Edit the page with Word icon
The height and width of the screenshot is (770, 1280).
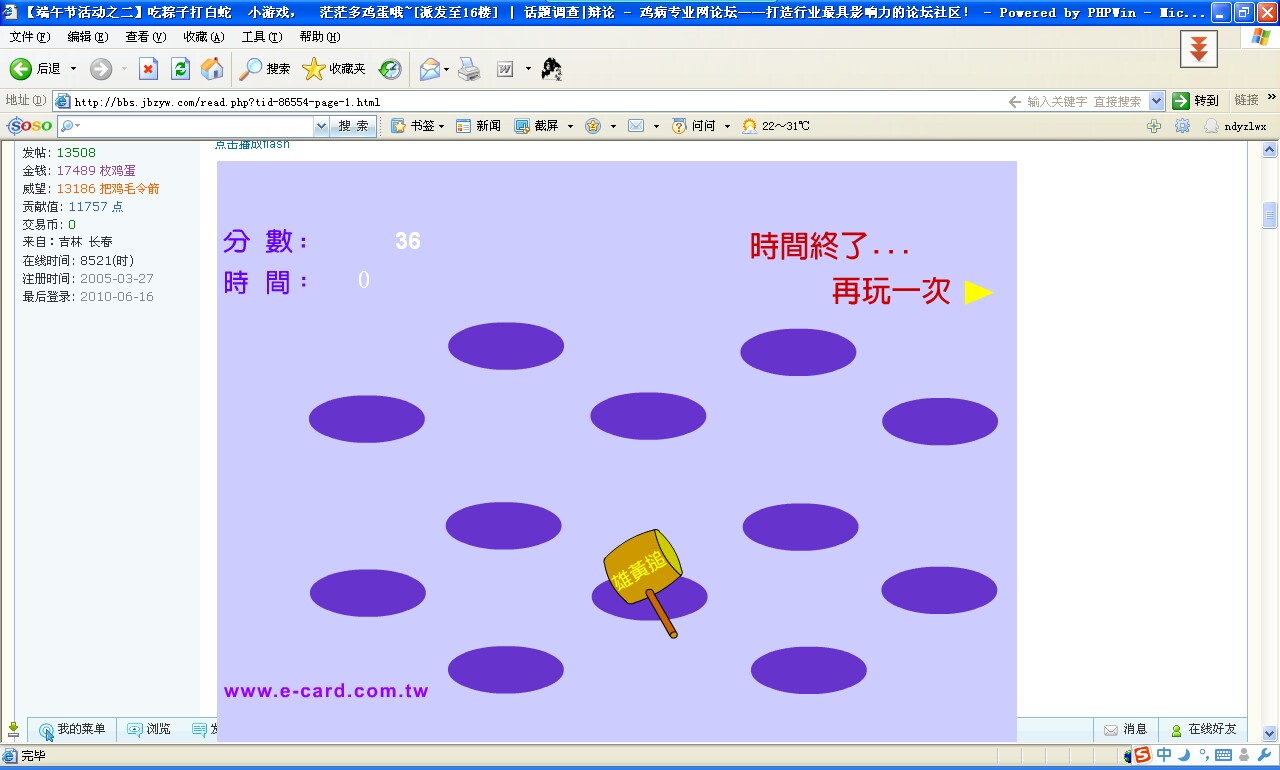pyautogui.click(x=505, y=69)
